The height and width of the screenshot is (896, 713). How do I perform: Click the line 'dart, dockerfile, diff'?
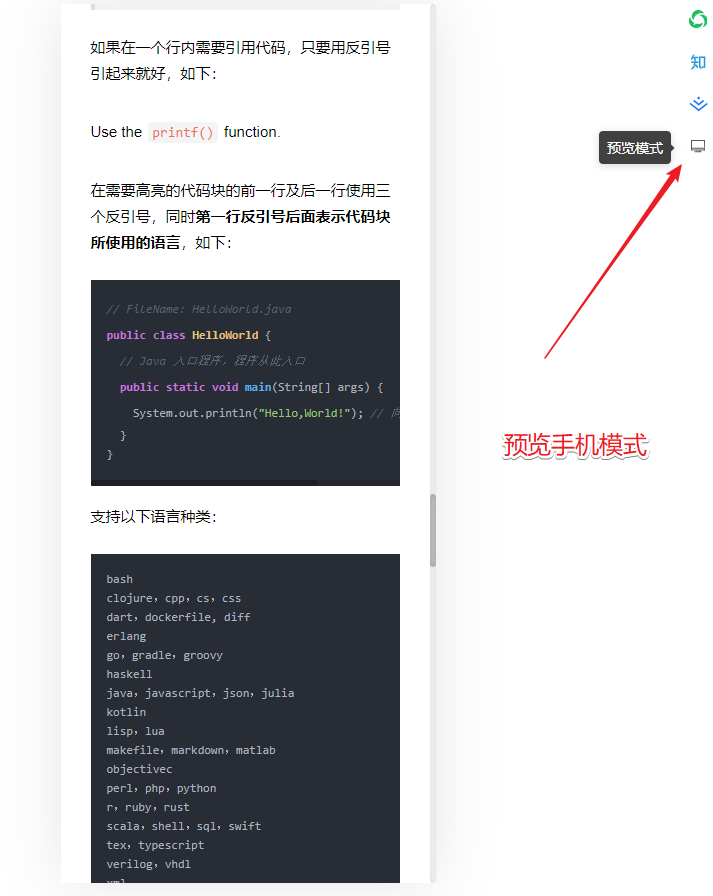(178, 617)
